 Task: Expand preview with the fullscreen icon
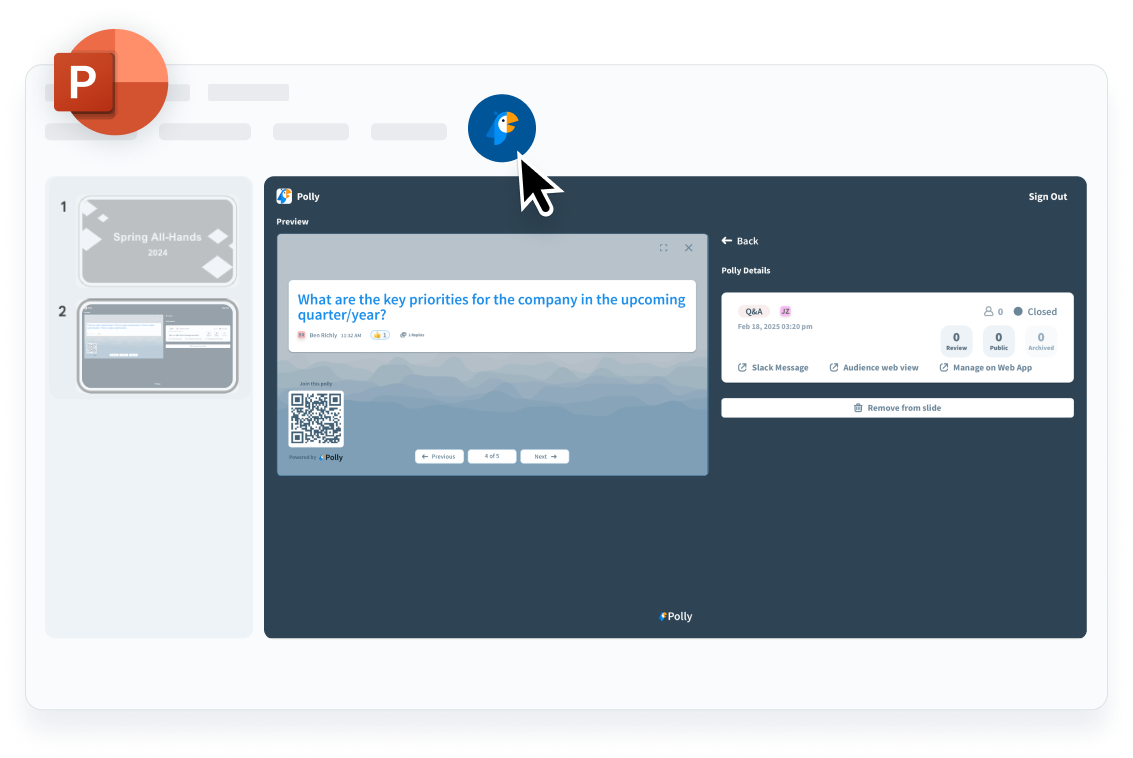tap(663, 248)
